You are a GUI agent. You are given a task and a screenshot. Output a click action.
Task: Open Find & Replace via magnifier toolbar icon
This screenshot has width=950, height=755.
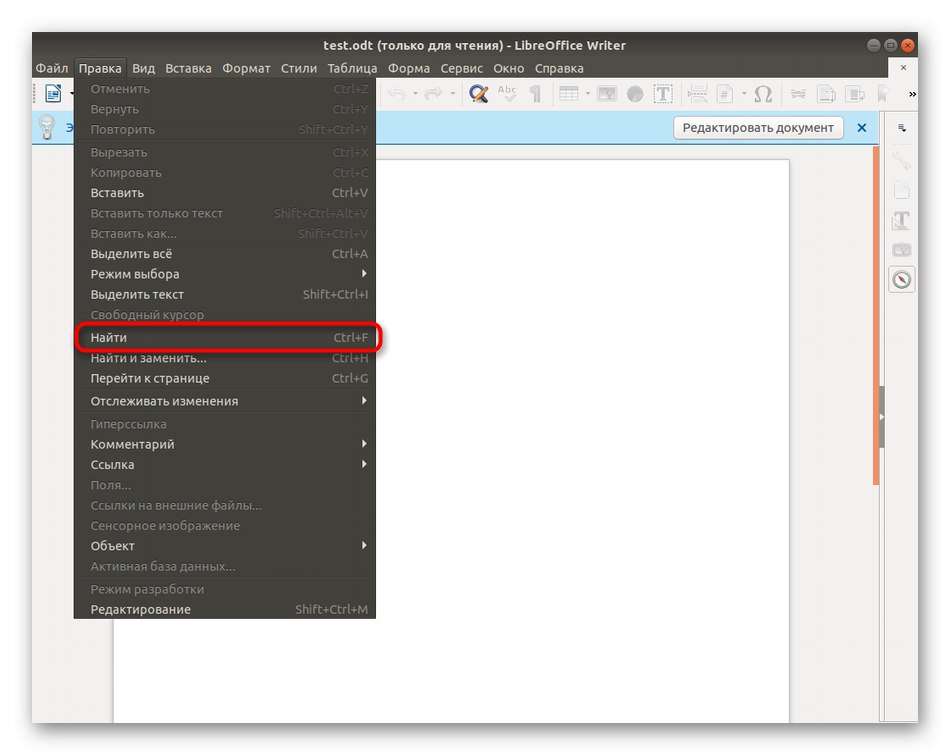tap(476, 93)
